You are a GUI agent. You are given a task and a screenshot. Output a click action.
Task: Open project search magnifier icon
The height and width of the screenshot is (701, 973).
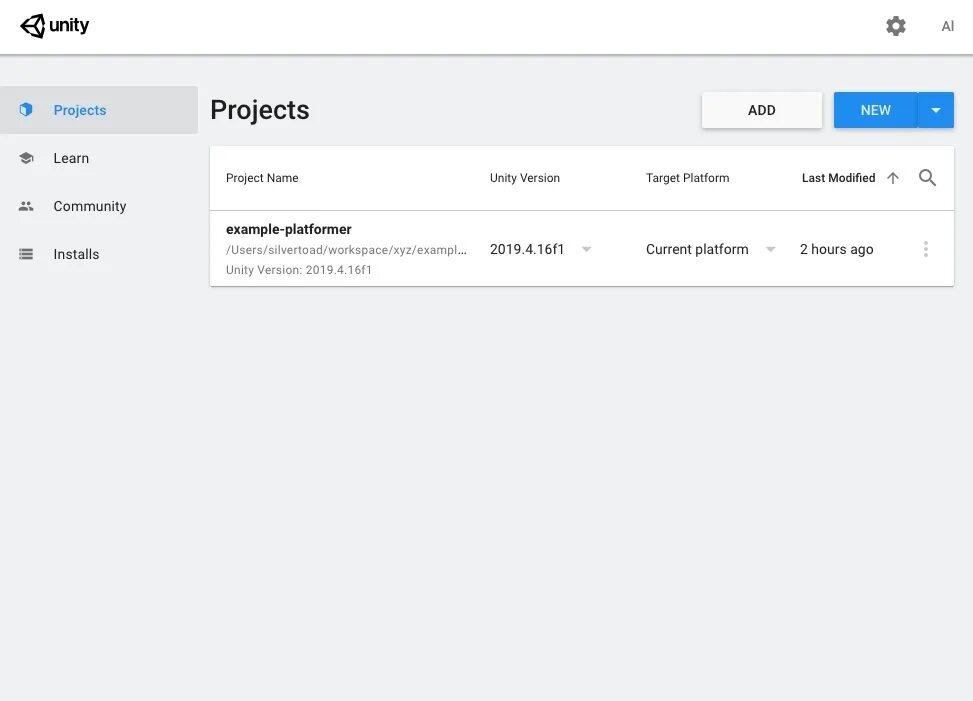point(927,178)
